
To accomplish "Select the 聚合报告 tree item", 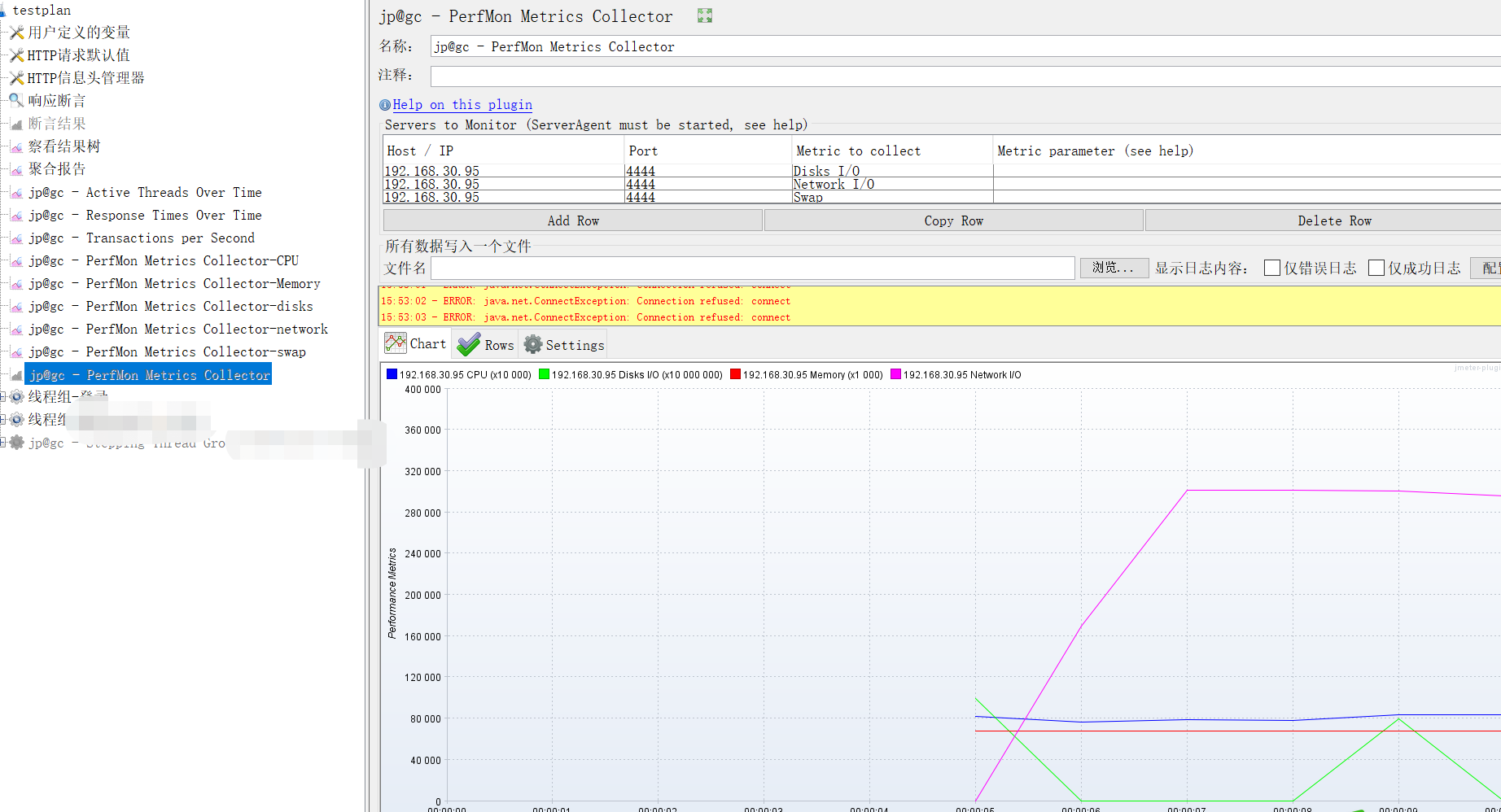I will coord(57,169).
